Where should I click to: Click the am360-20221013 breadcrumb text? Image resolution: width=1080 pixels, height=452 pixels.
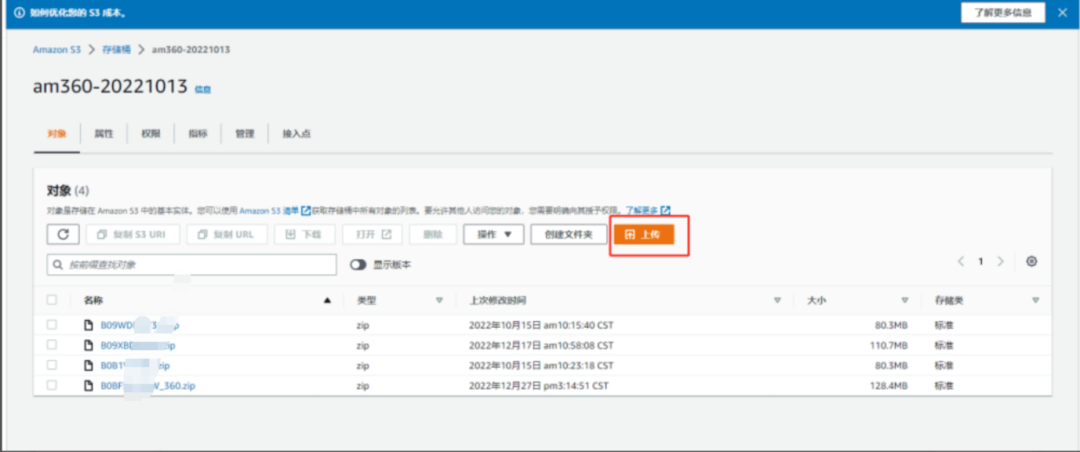point(191,50)
